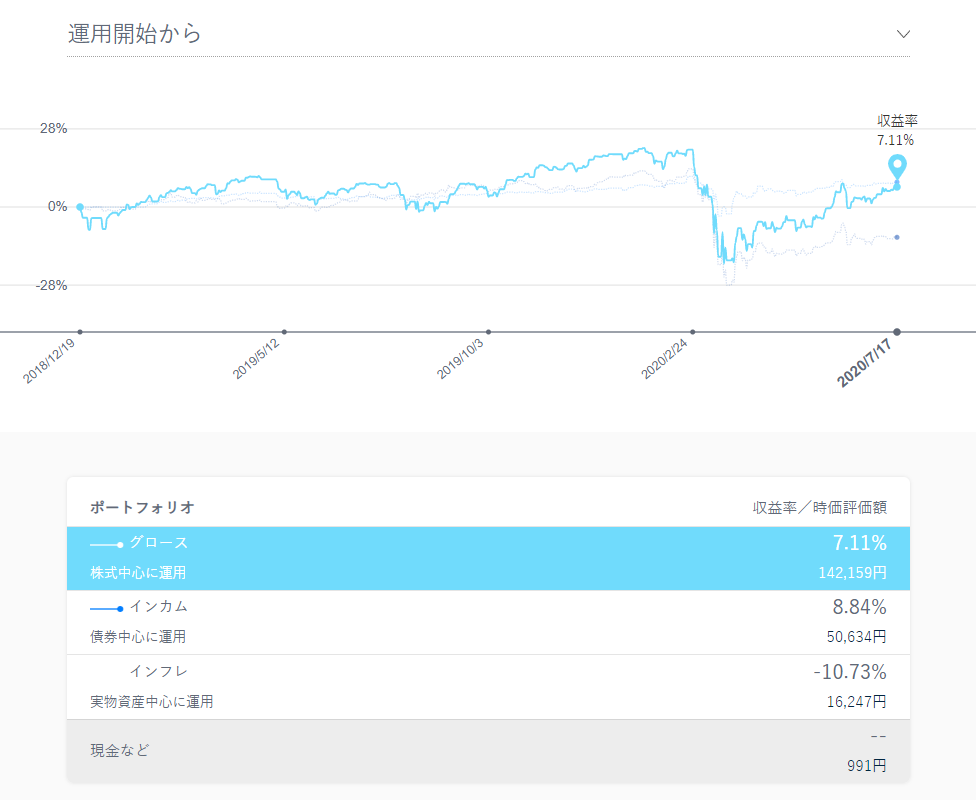This screenshot has width=976, height=800.
Task: Select the 2020/2/24 axis marker dot
Action: click(692, 332)
